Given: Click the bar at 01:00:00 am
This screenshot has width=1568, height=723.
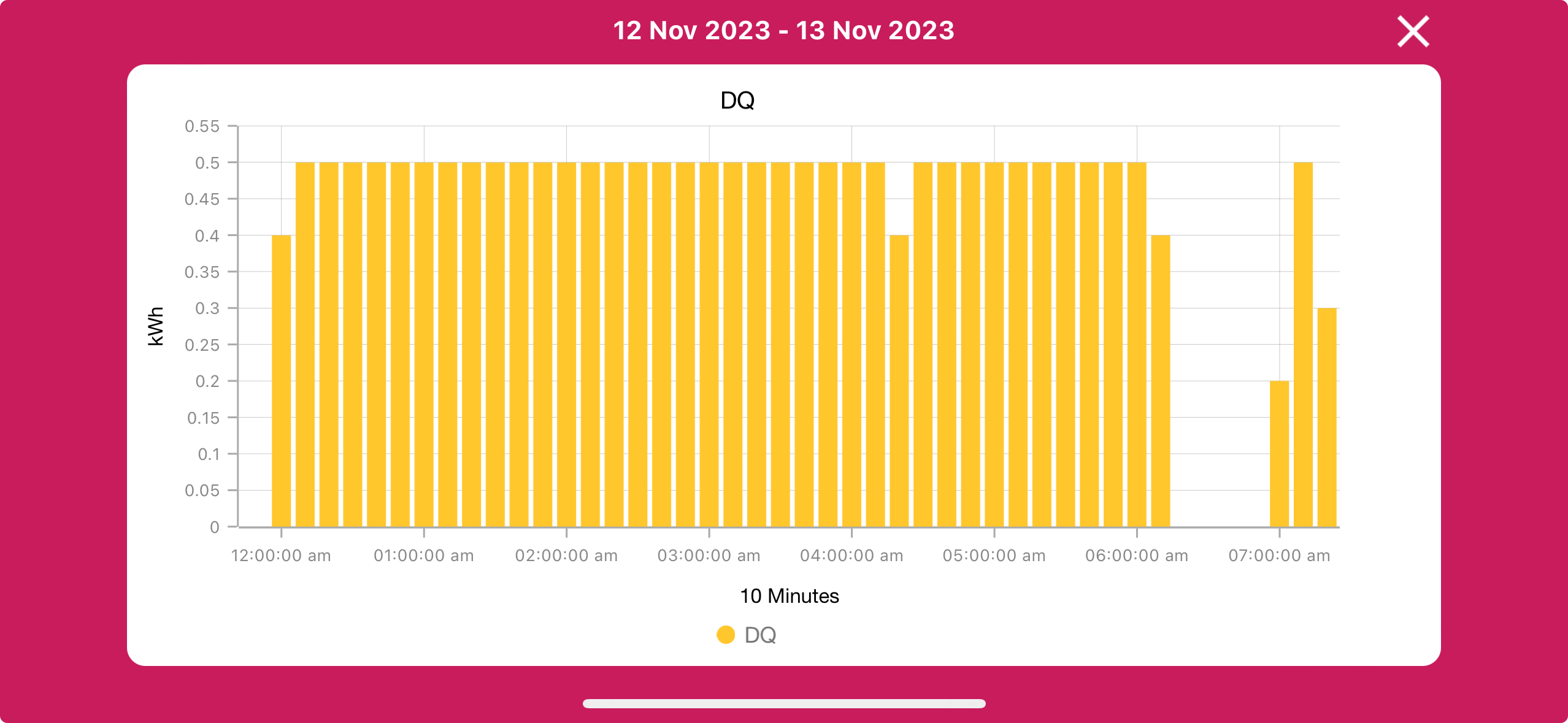Looking at the screenshot, I should tap(424, 345).
